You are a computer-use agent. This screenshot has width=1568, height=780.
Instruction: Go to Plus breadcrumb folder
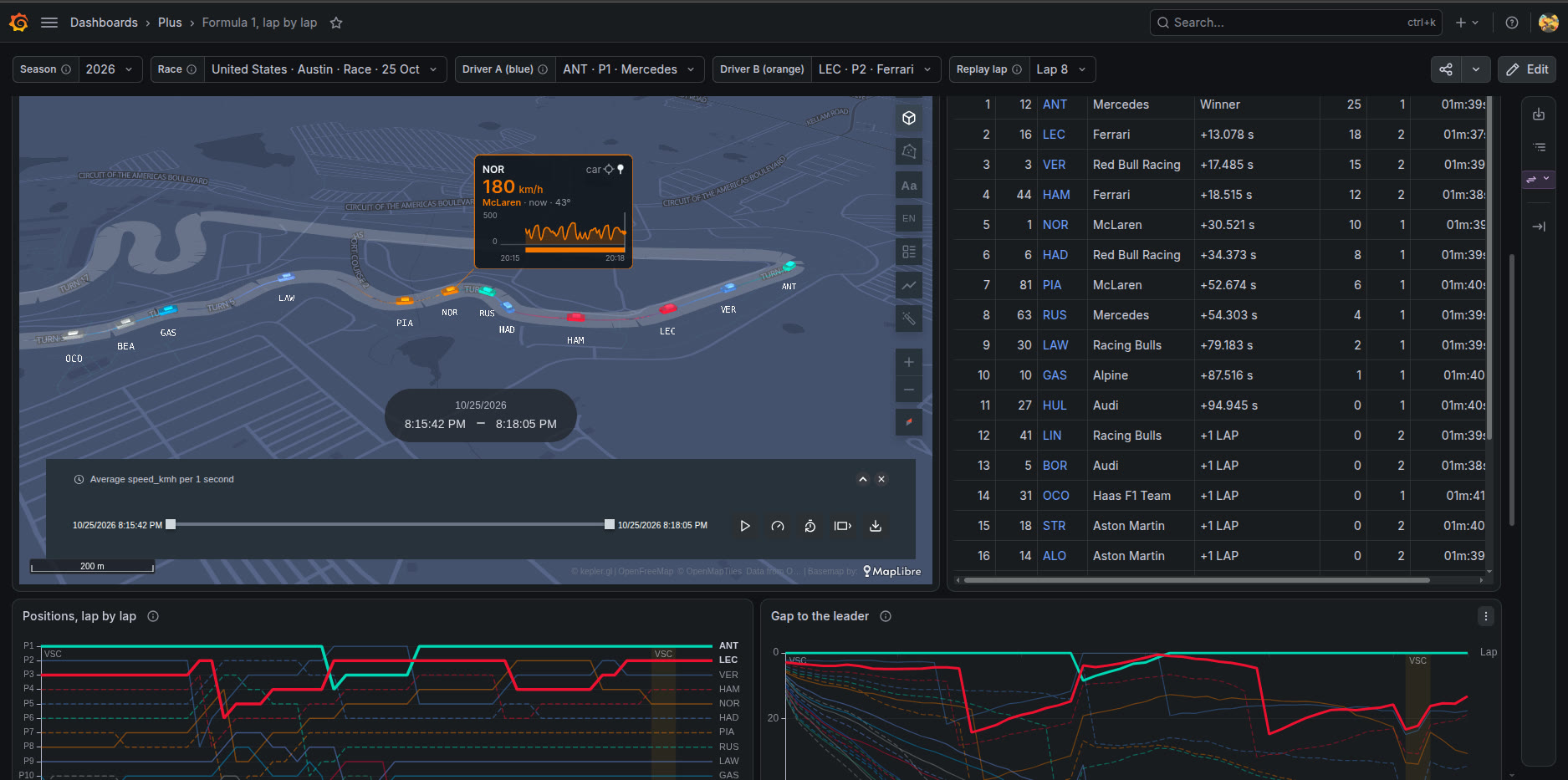click(170, 23)
